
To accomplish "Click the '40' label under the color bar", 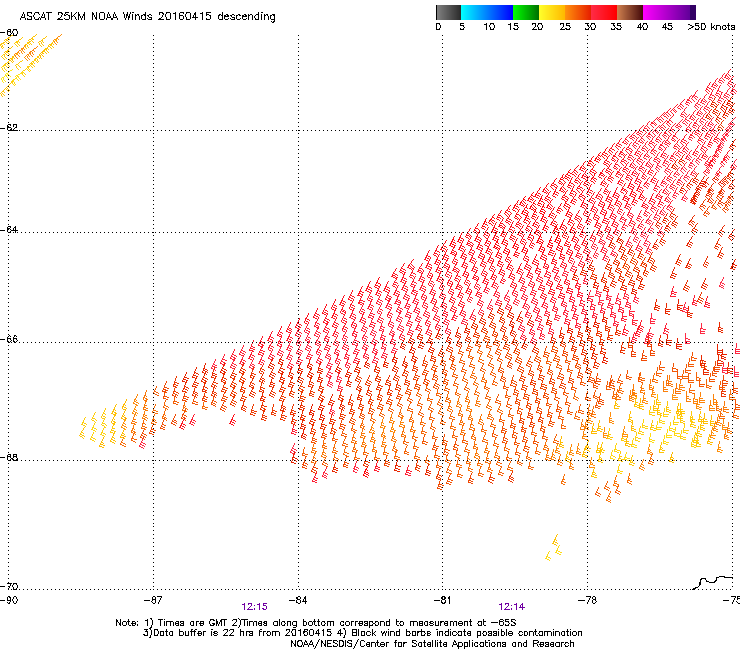I will point(642,27).
